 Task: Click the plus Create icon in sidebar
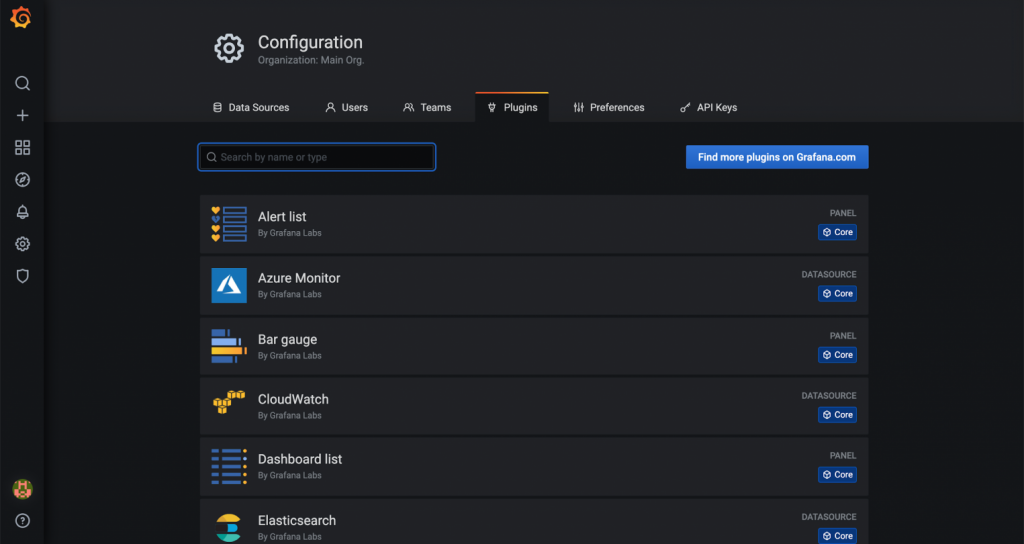22,115
